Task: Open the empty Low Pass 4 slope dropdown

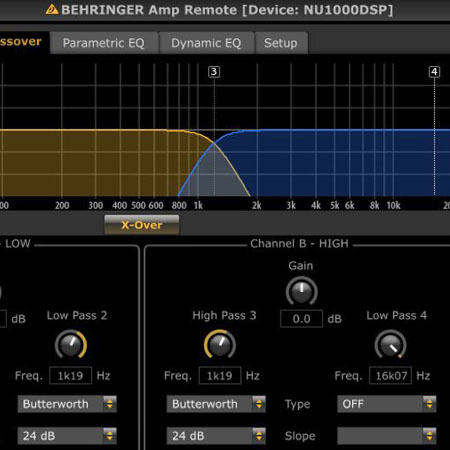Action: [386, 436]
